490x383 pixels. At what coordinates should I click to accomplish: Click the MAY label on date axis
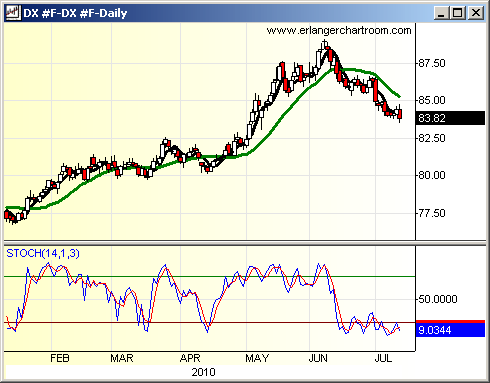point(257,358)
